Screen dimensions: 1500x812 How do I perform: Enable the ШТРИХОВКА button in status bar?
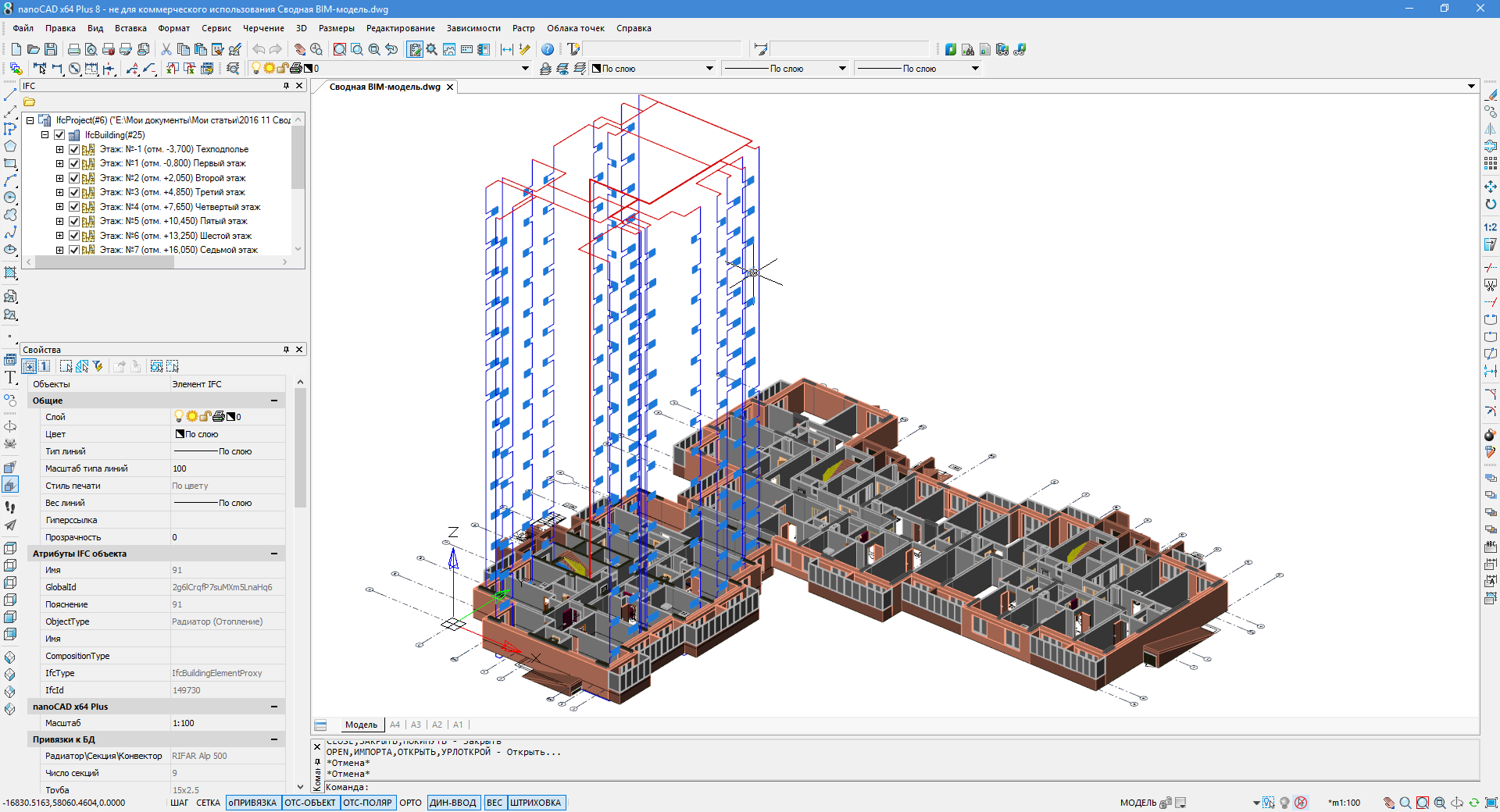(x=537, y=803)
